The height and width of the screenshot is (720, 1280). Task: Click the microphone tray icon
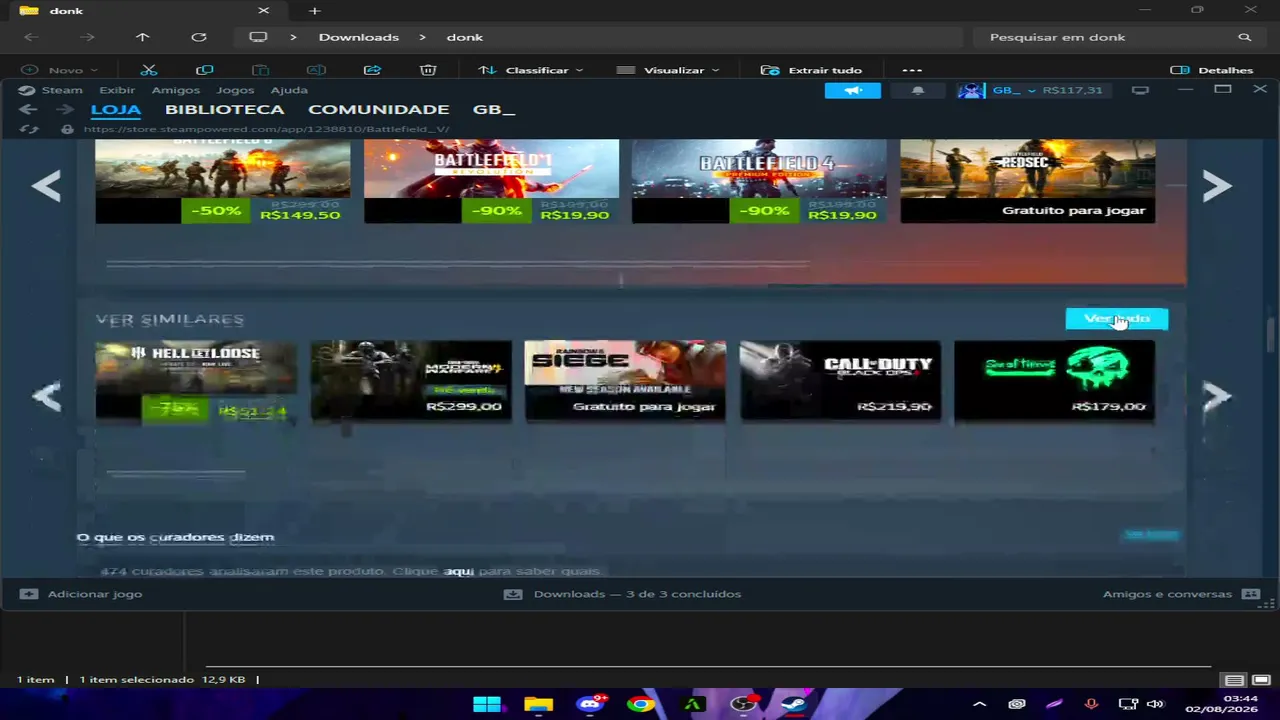[1091, 704]
